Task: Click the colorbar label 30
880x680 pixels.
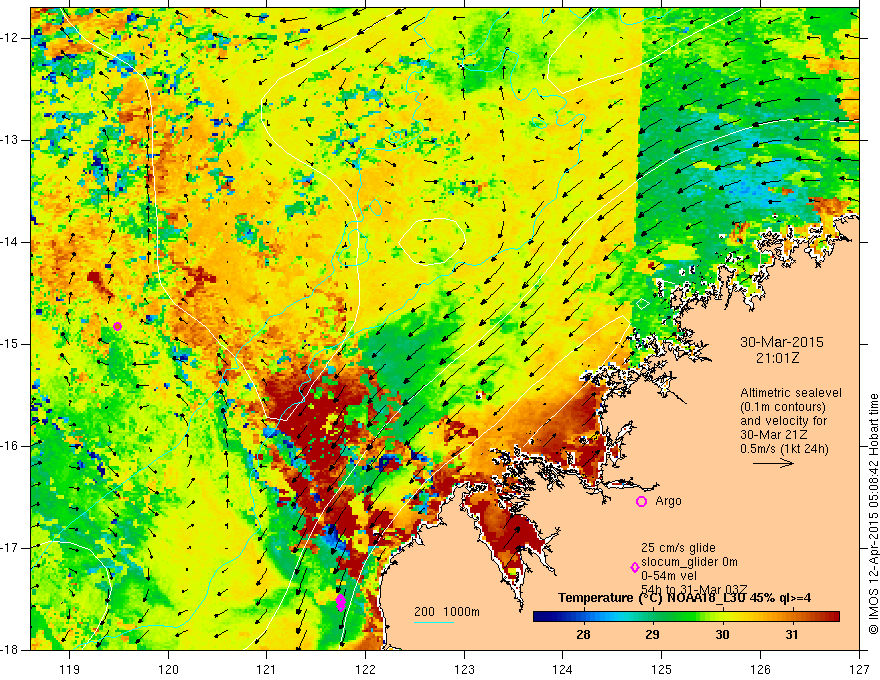Action: pos(722,635)
